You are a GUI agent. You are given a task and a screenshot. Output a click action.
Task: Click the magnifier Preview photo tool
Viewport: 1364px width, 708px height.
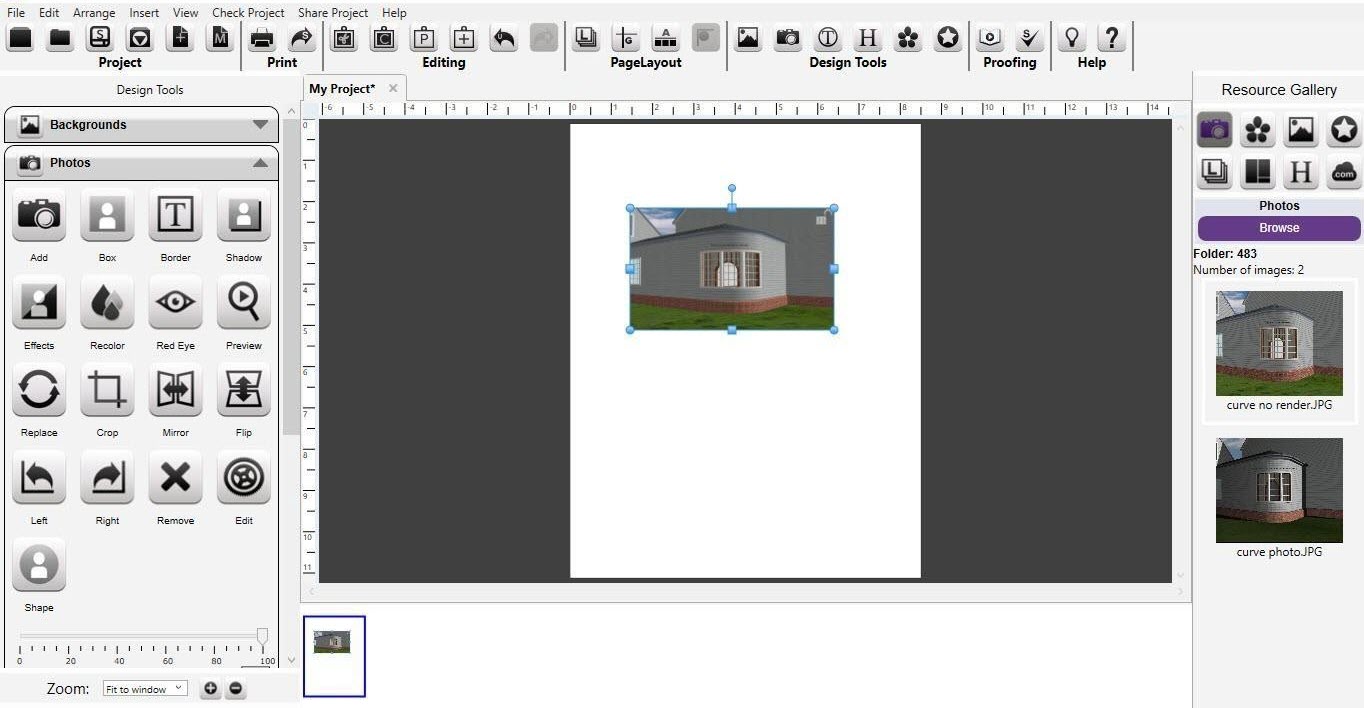coord(244,302)
